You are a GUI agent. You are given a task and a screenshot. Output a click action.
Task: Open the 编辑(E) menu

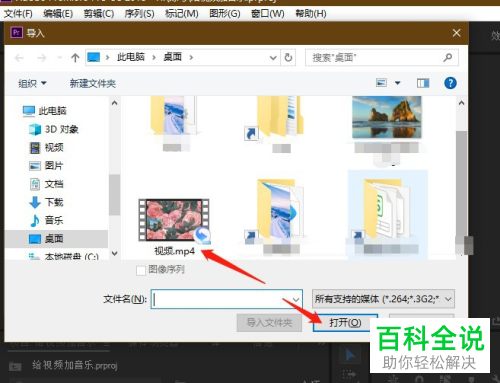tap(58, 14)
